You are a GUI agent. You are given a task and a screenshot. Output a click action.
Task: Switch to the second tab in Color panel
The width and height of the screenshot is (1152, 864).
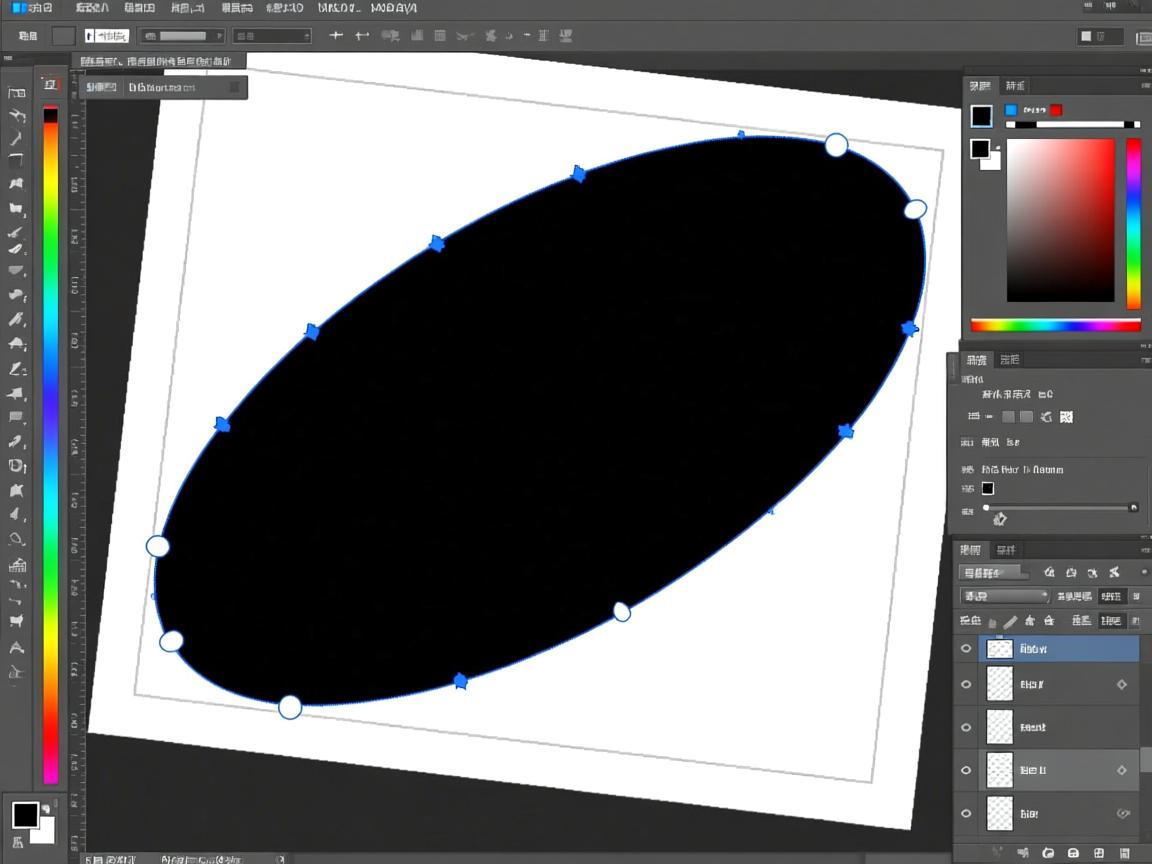pyautogui.click(x=1015, y=86)
